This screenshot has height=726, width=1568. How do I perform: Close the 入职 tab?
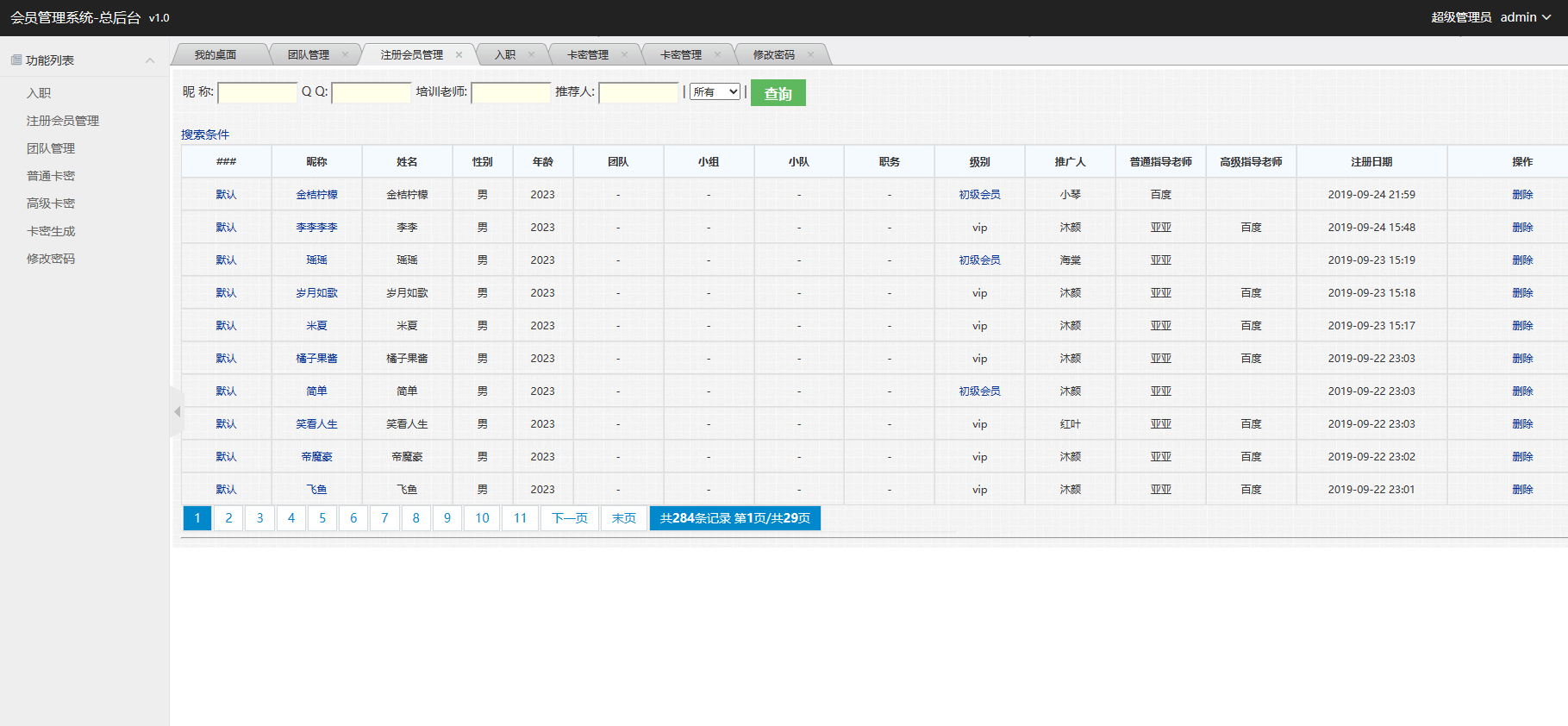[x=532, y=54]
